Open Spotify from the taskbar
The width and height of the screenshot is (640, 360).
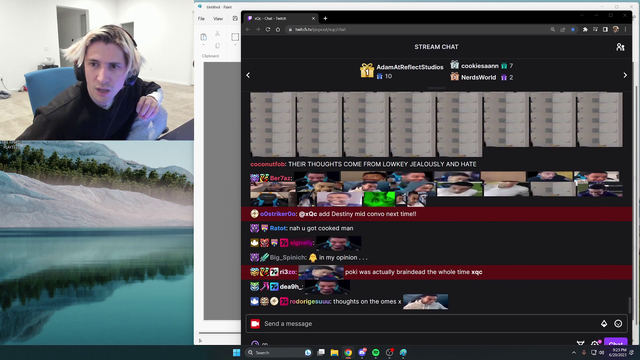click(x=376, y=353)
